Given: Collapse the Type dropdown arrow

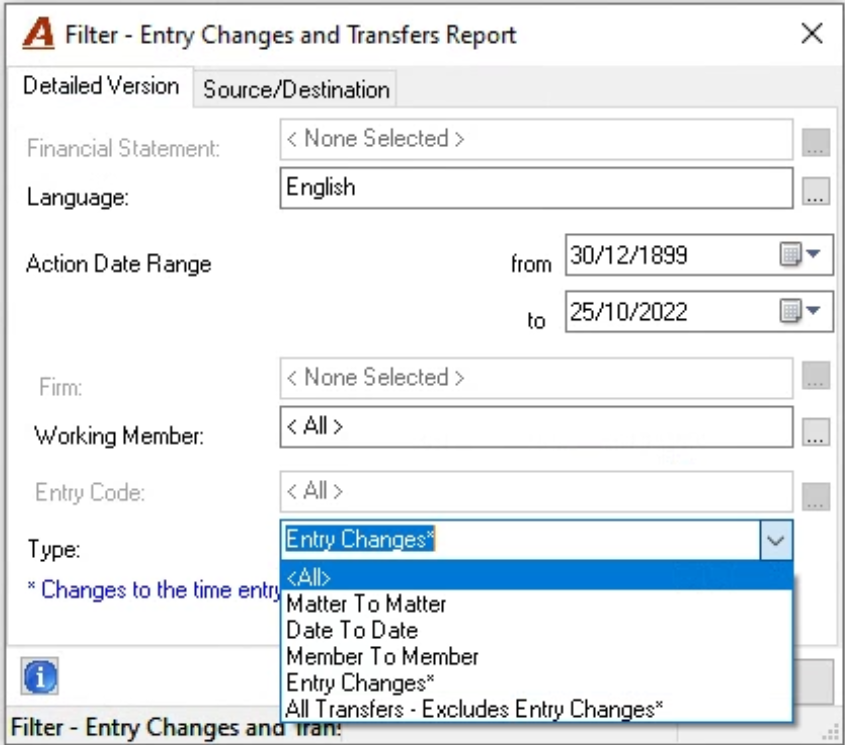Looking at the screenshot, I should (x=775, y=540).
